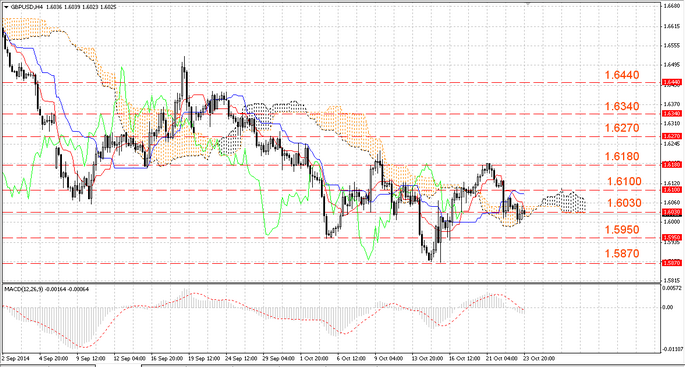Click the 21 Oct 04:00 date label
This screenshot has width=685, height=367.
click(x=503, y=357)
